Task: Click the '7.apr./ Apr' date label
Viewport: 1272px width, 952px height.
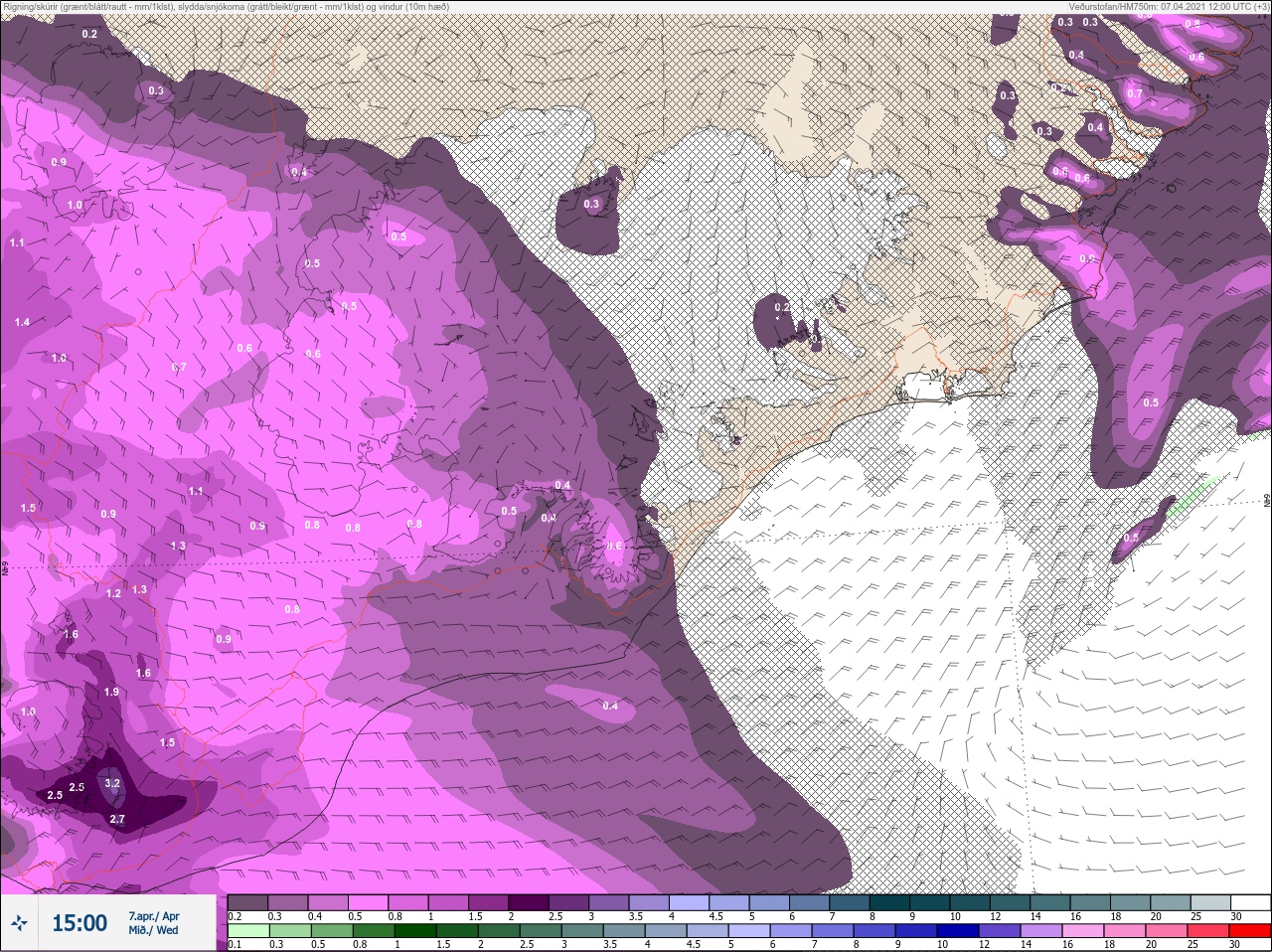Action: point(154,915)
